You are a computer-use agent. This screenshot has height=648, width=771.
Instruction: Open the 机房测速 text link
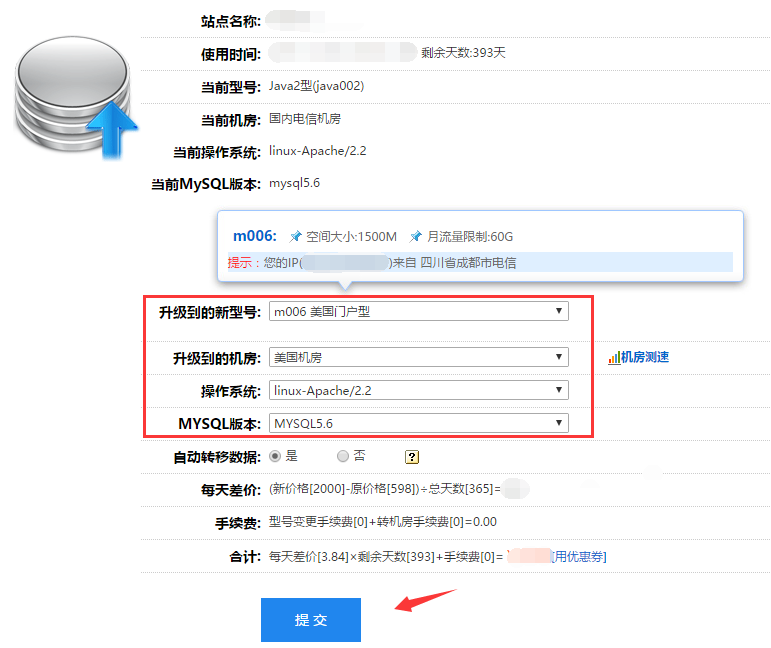[645, 358]
